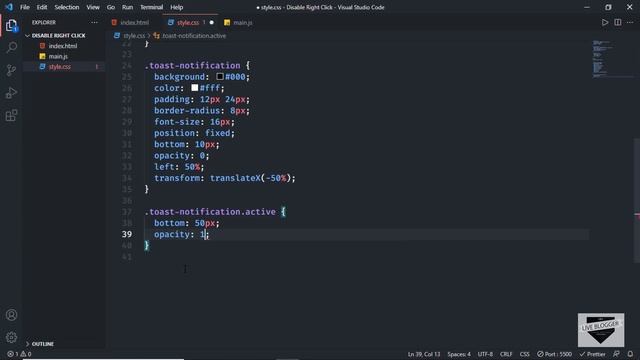Expand the OUTLINE section
The image size is (640, 360).
(x=42, y=344)
